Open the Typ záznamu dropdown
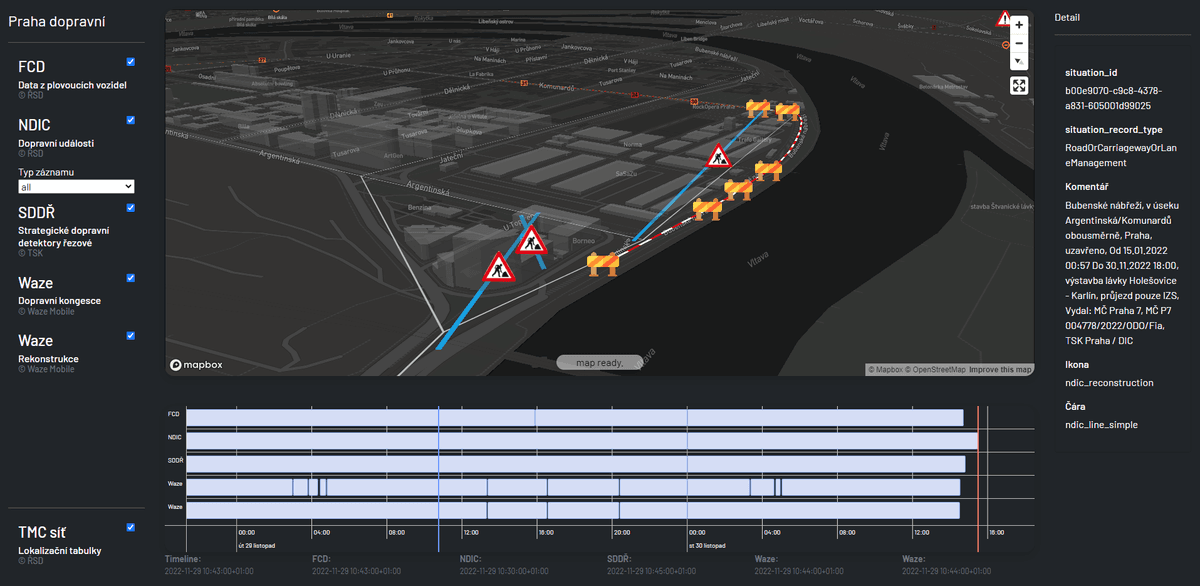Image resolution: width=1200 pixels, height=586 pixels. [x=77, y=187]
